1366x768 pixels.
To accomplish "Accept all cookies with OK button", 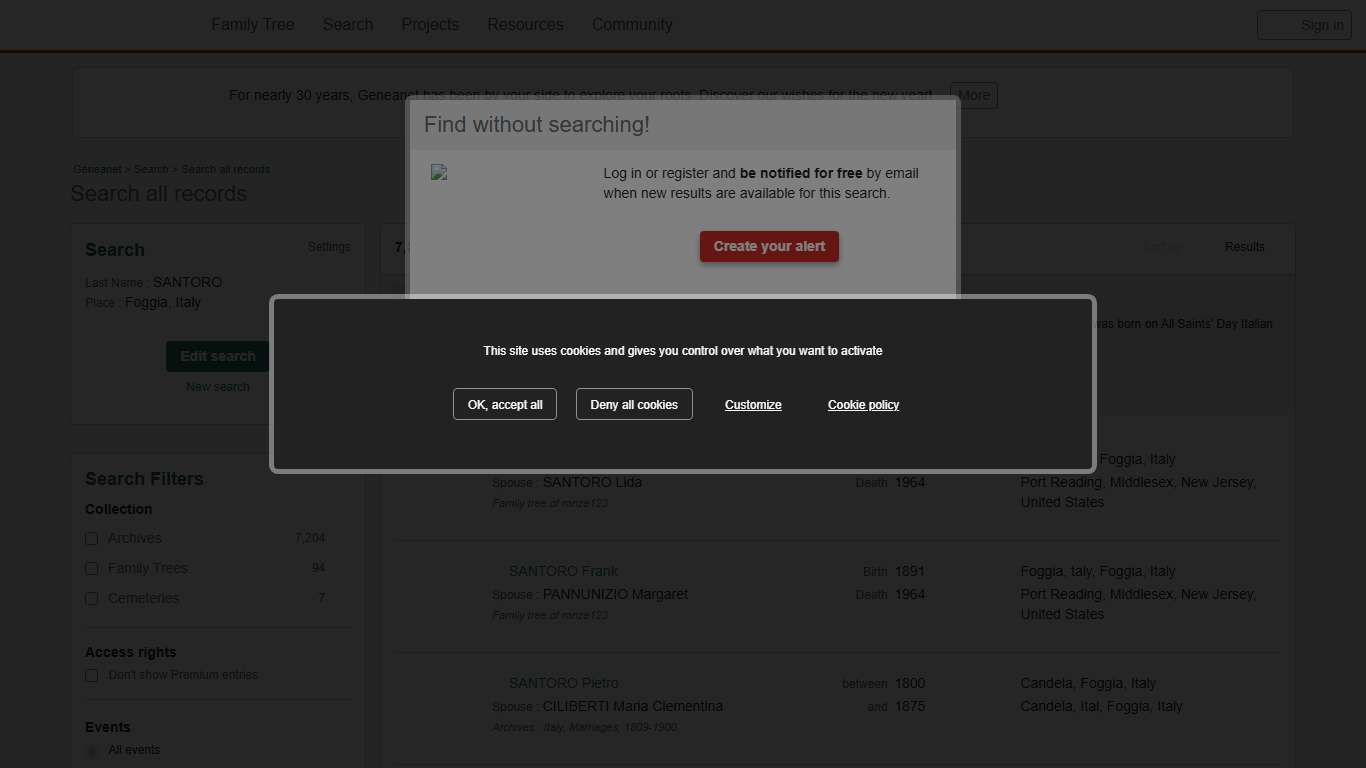I will point(504,404).
